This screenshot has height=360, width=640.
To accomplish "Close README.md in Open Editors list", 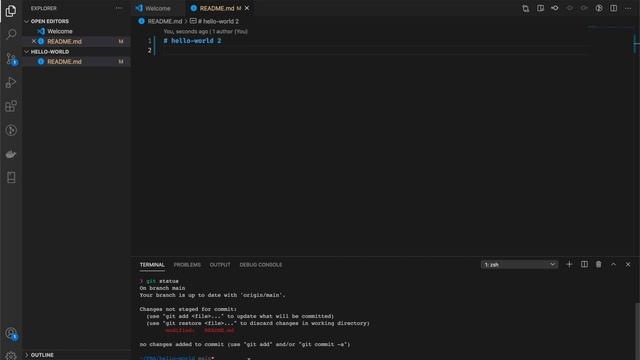I will click(x=34, y=41).
